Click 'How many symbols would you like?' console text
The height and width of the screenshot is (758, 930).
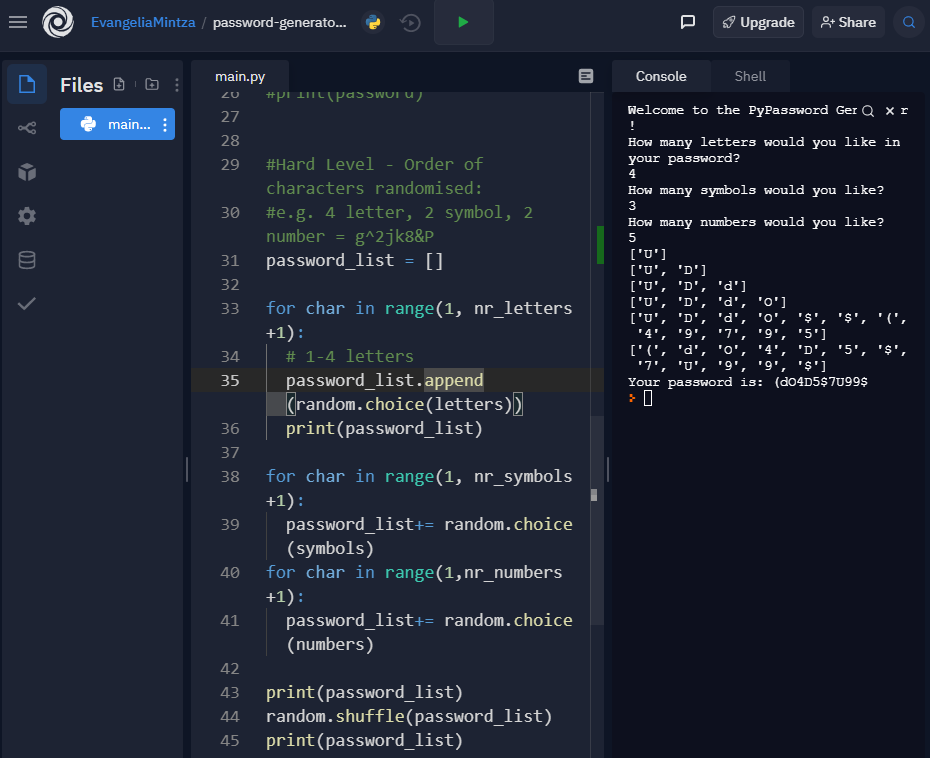[756, 190]
